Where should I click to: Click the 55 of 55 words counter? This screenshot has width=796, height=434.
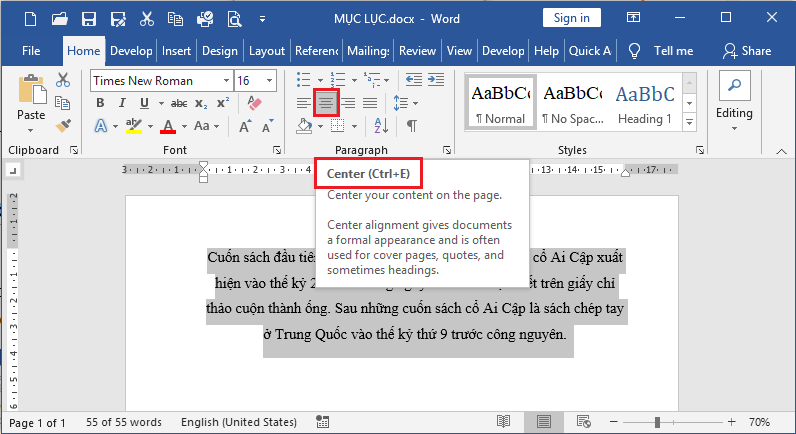point(124,422)
